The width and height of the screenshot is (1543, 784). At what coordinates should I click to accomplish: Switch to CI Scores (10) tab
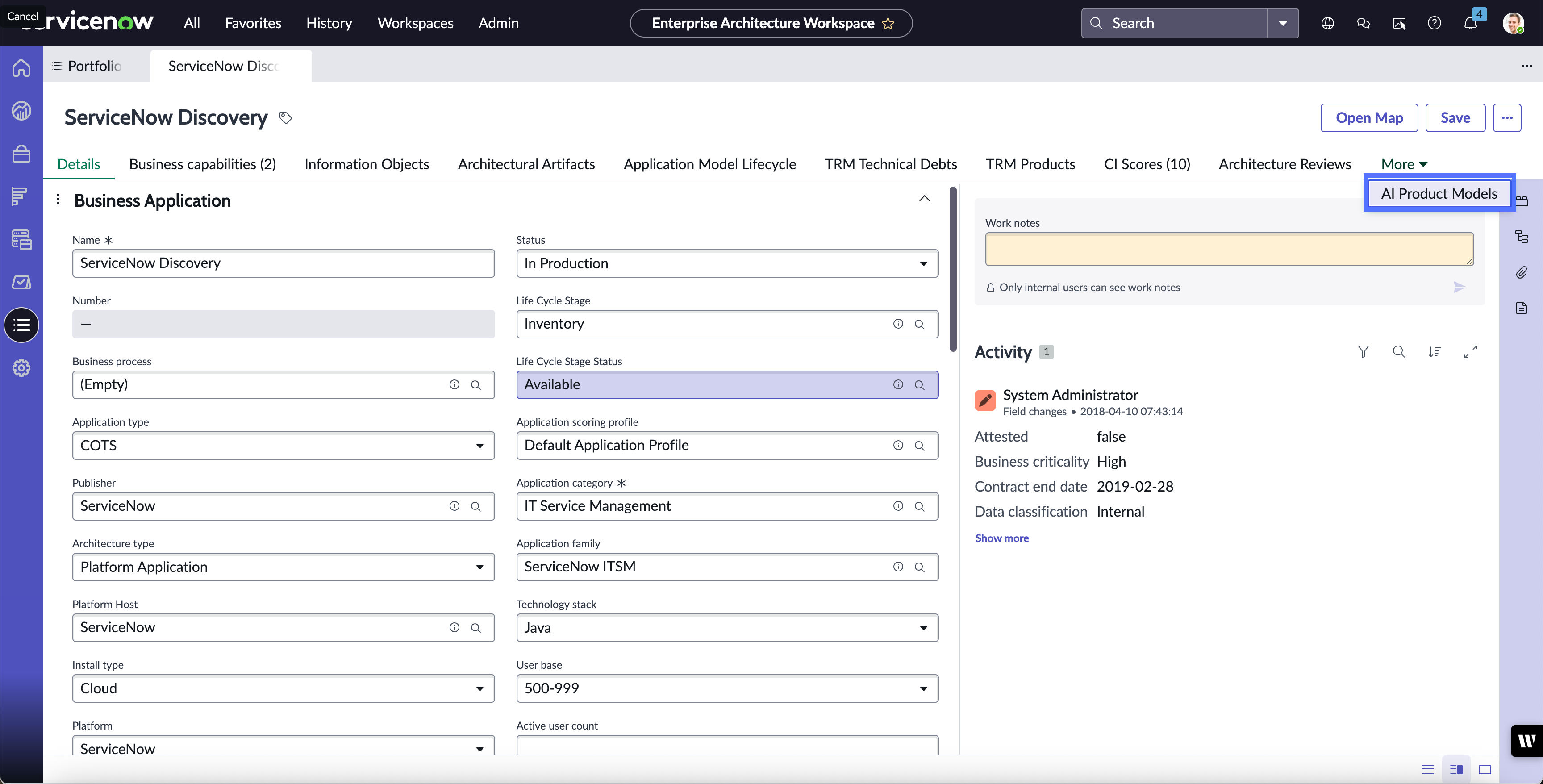click(x=1147, y=164)
